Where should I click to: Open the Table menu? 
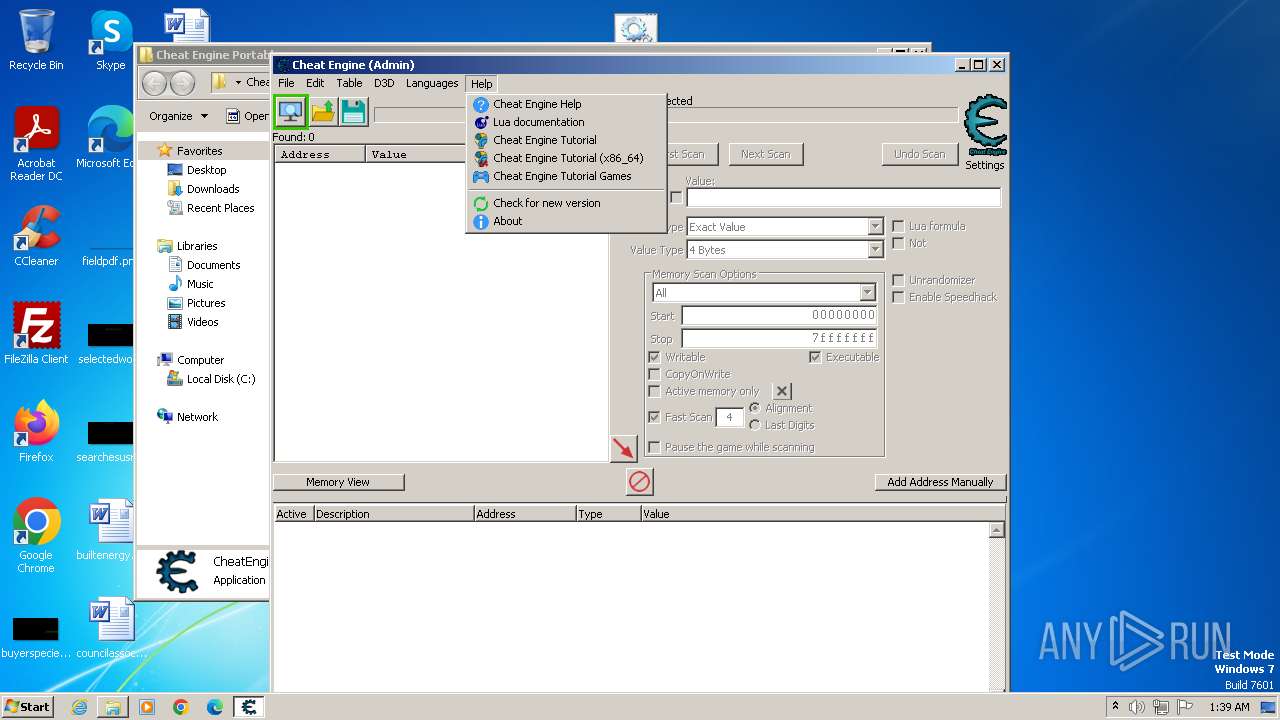tap(349, 83)
